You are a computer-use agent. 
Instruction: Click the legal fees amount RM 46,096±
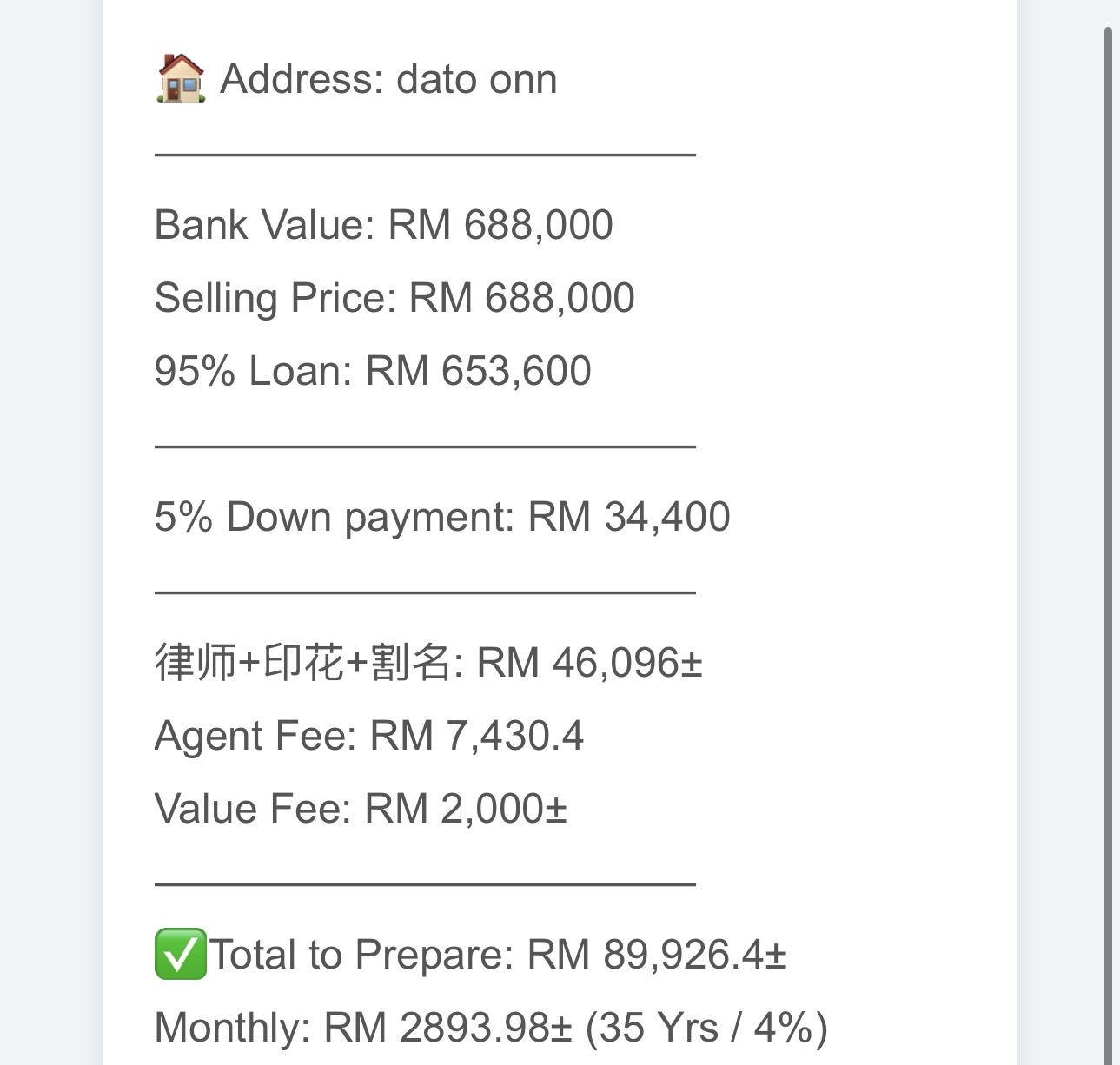[589, 663]
